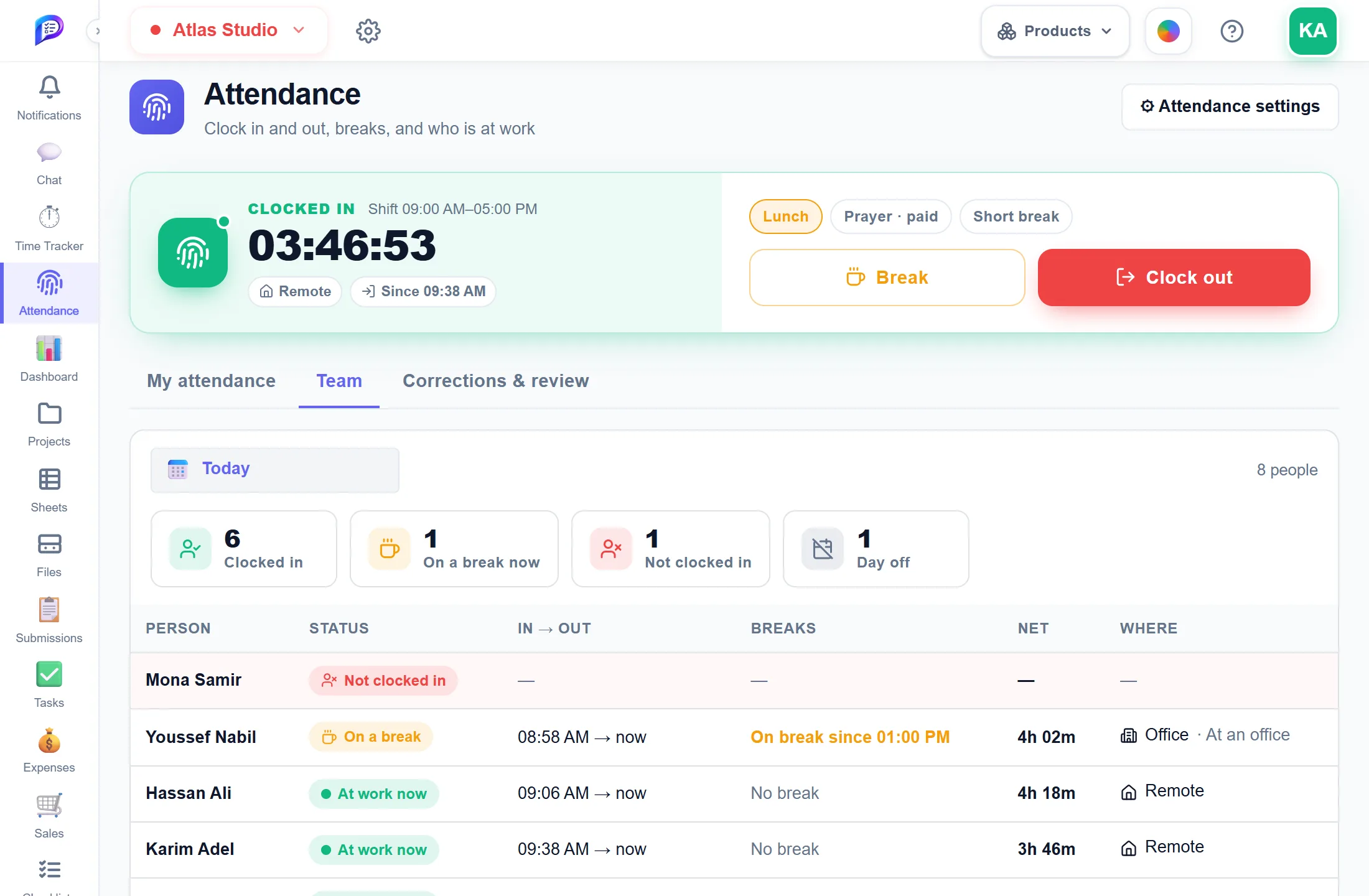Click the WHERE column header
The width and height of the screenshot is (1369, 896).
point(1149,628)
